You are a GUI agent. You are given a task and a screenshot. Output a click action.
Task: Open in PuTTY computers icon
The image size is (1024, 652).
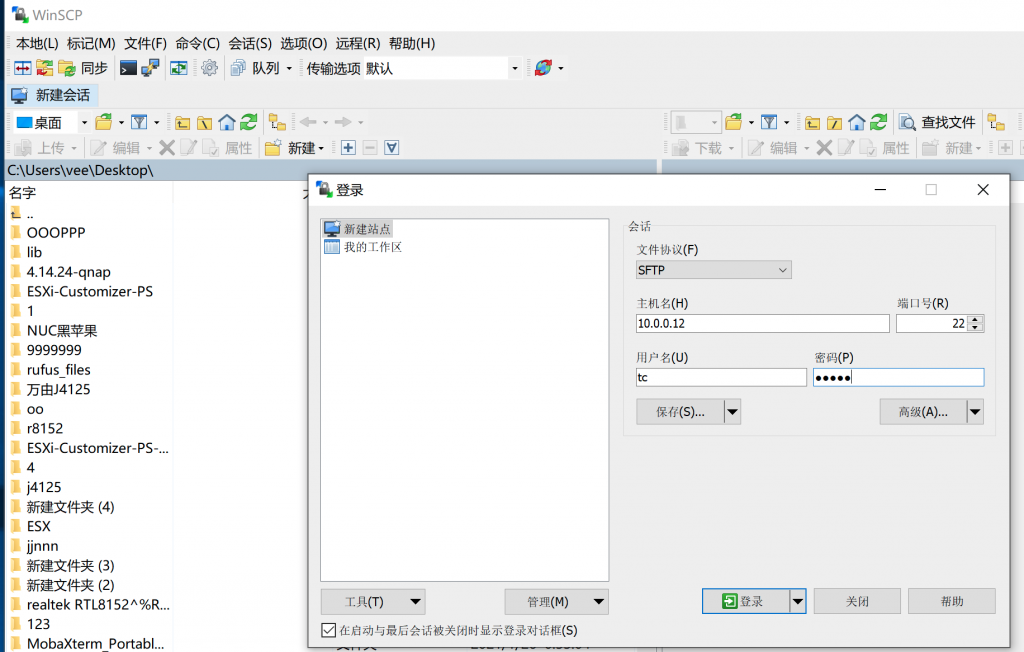click(150, 68)
